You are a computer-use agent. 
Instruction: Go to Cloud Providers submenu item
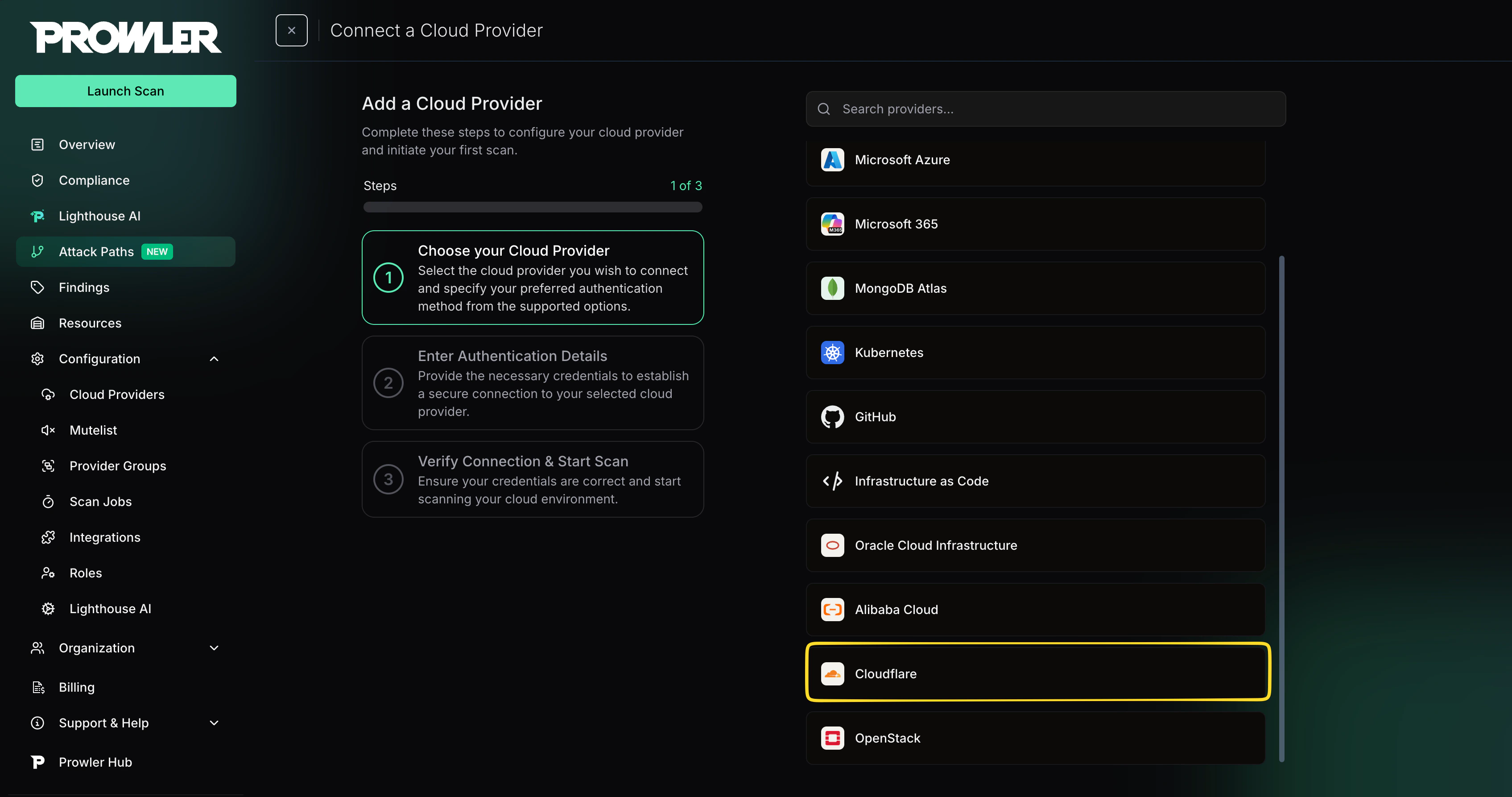117,394
